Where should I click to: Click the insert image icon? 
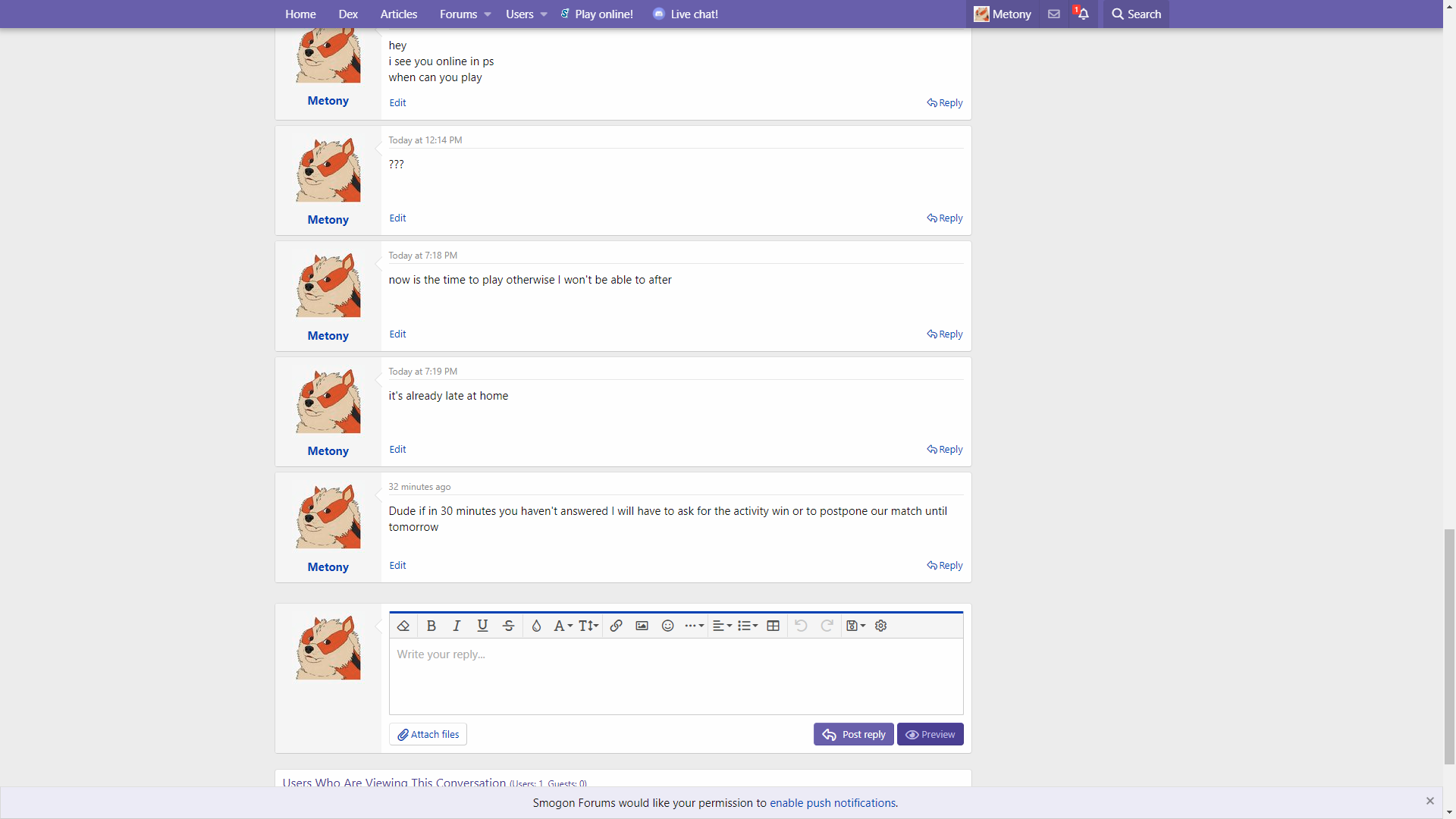642,626
